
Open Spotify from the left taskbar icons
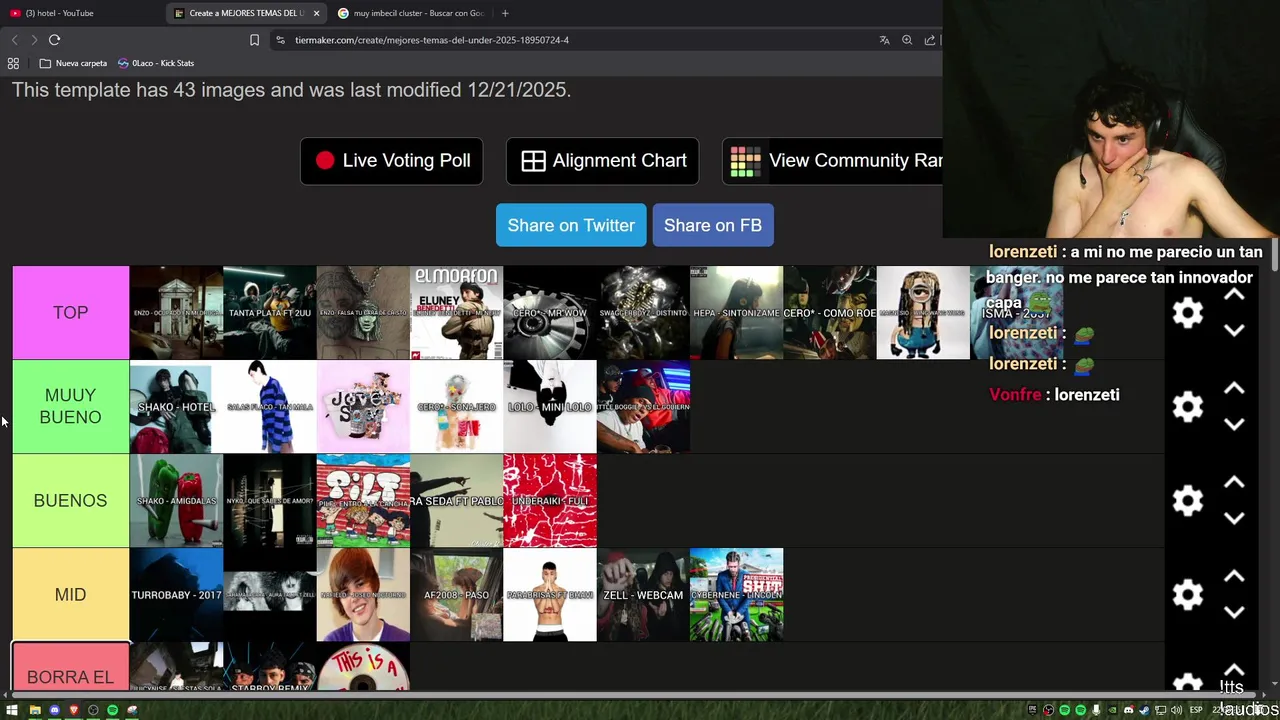click(x=112, y=710)
